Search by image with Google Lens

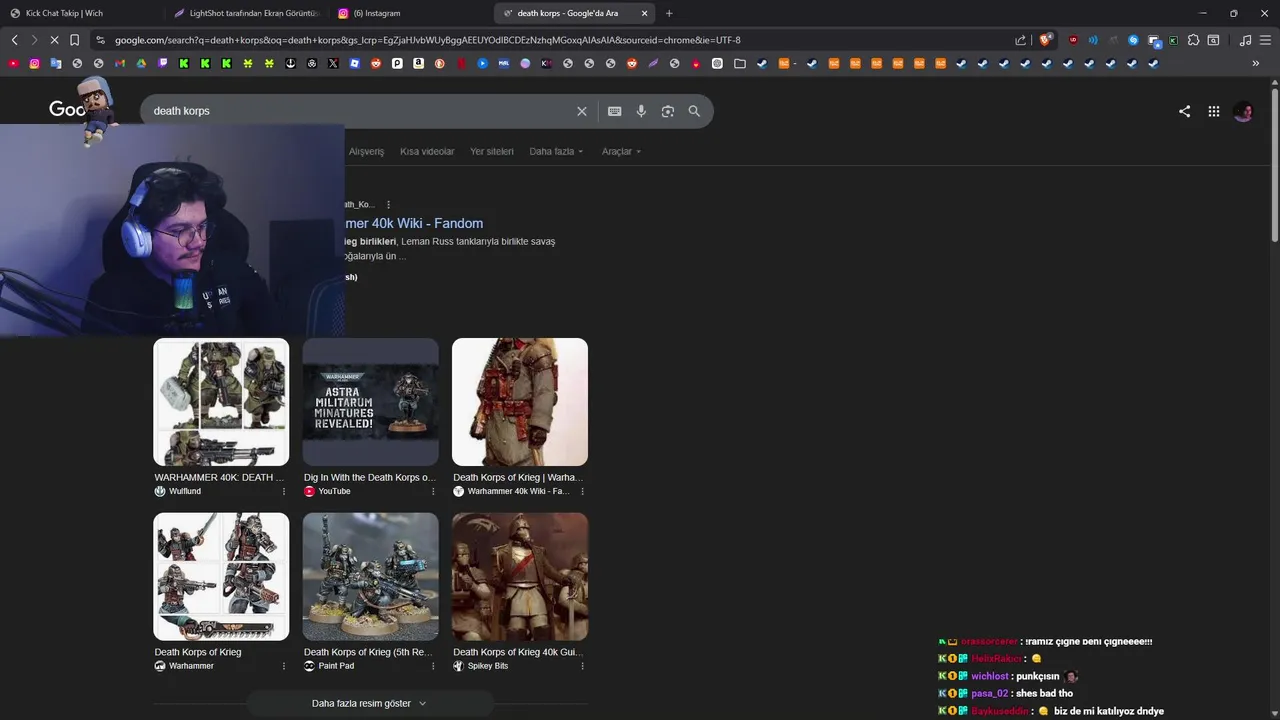668,111
